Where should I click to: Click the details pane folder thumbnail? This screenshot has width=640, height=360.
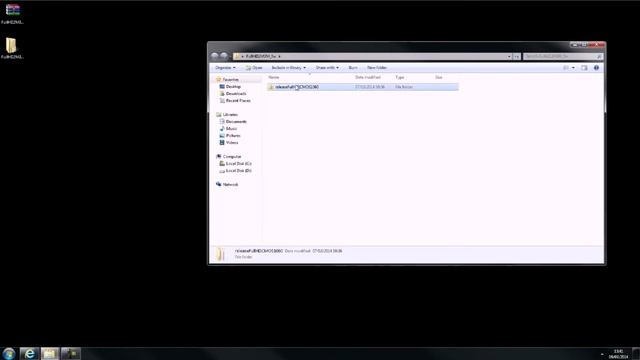(x=220, y=254)
